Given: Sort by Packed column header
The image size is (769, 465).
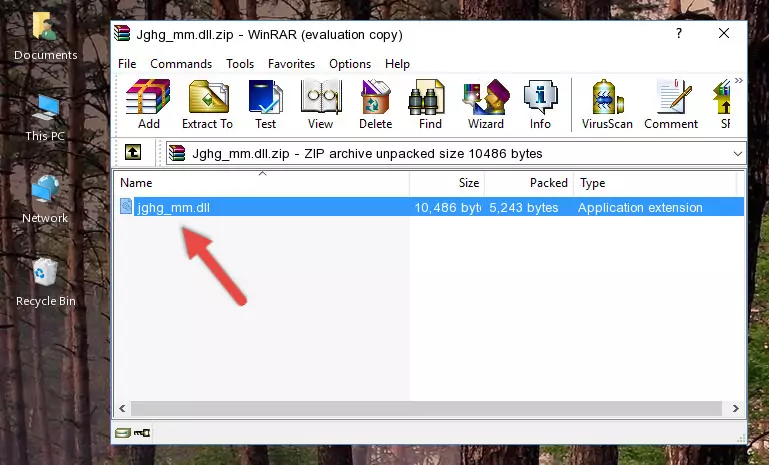Looking at the screenshot, I should [x=529, y=183].
